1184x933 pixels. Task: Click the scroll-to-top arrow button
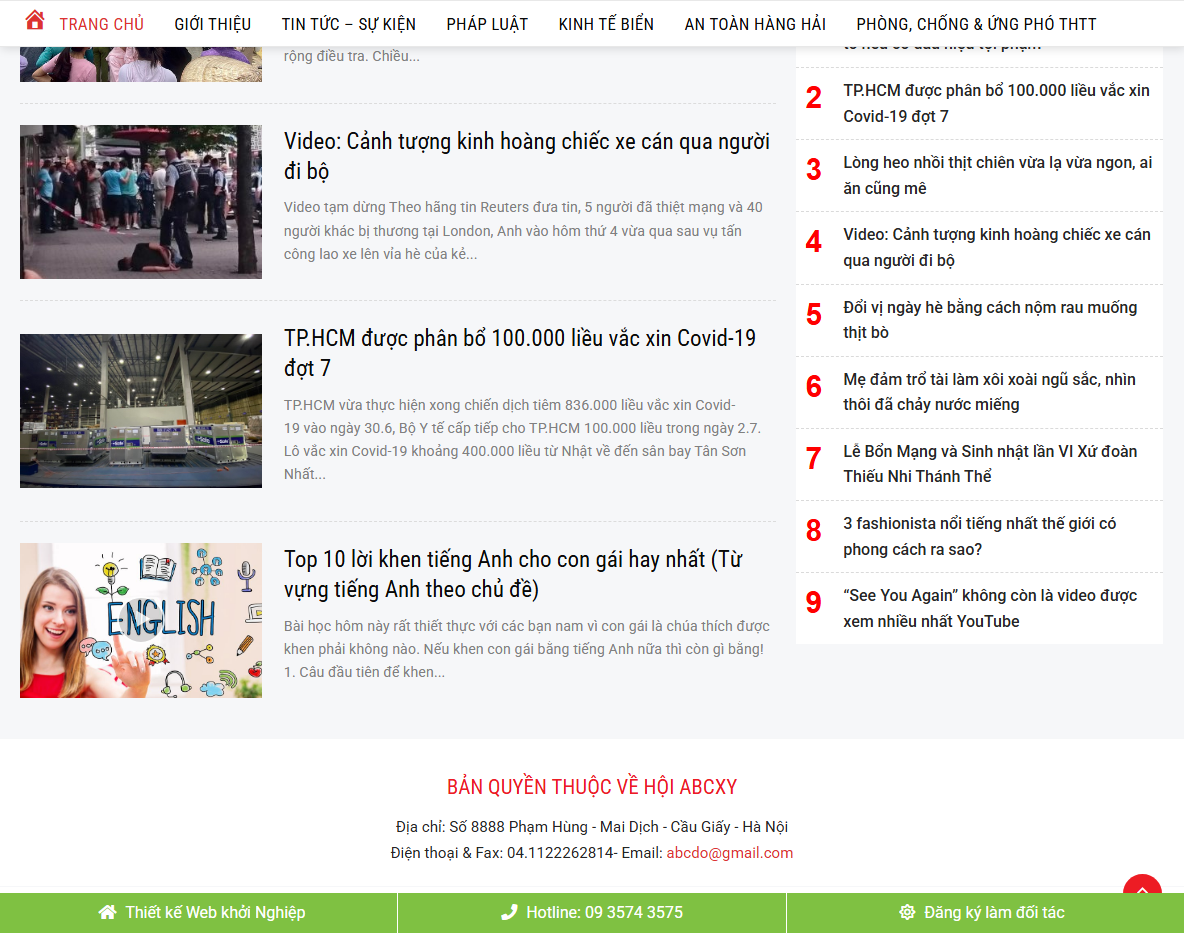(x=1141, y=889)
